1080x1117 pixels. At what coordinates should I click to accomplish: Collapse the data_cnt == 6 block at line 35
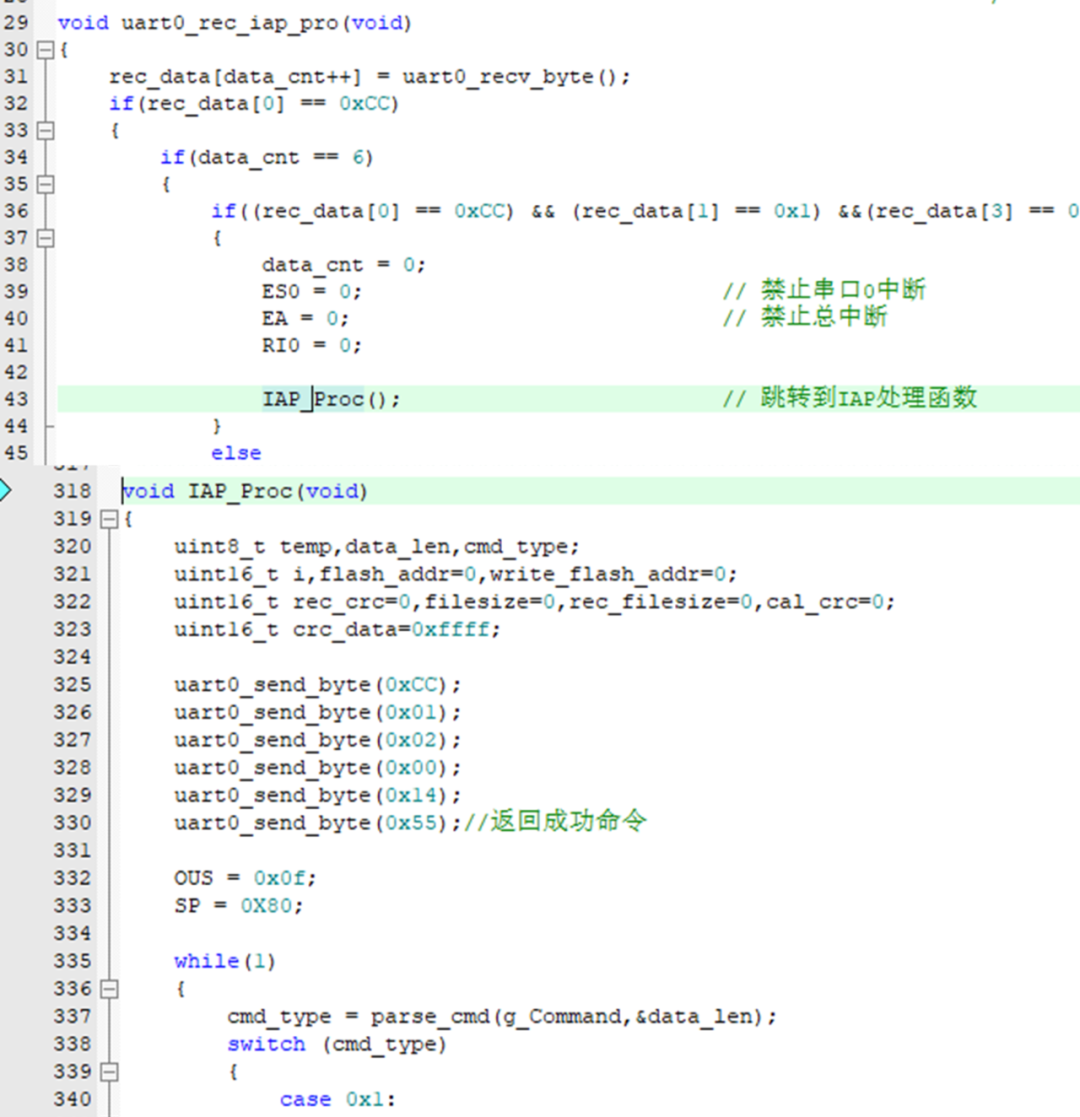coord(43,184)
